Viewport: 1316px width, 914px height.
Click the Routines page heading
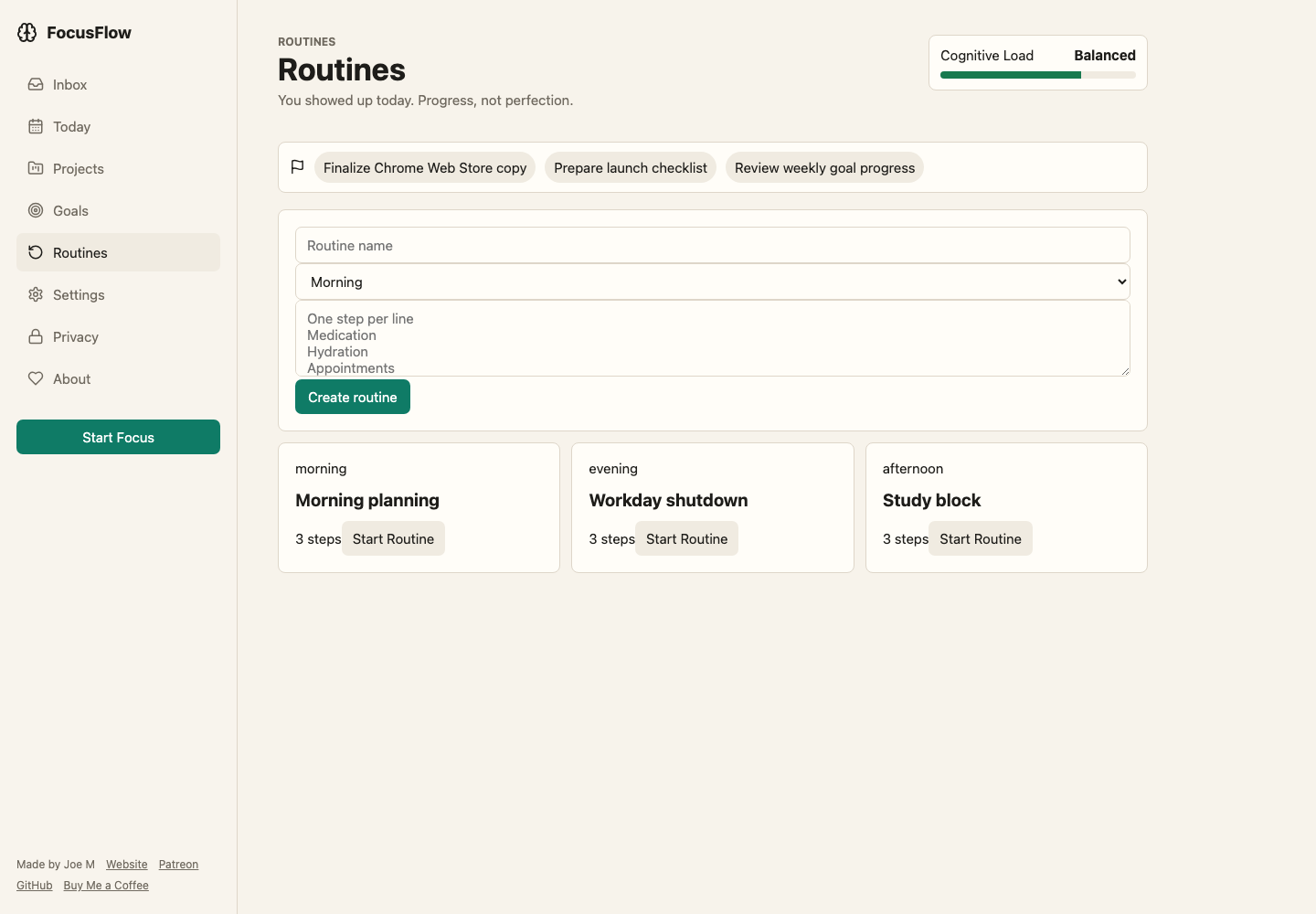(342, 69)
